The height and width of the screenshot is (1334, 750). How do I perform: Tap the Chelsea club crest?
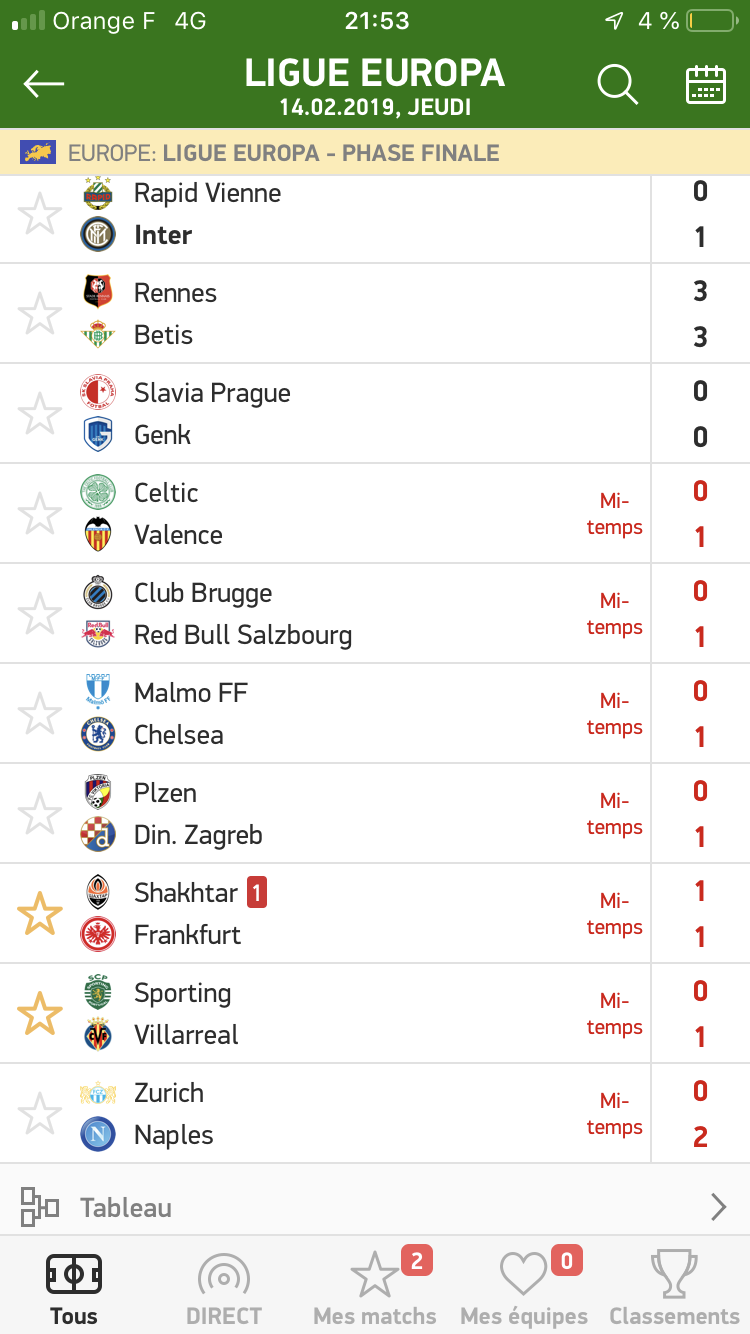tap(98, 735)
